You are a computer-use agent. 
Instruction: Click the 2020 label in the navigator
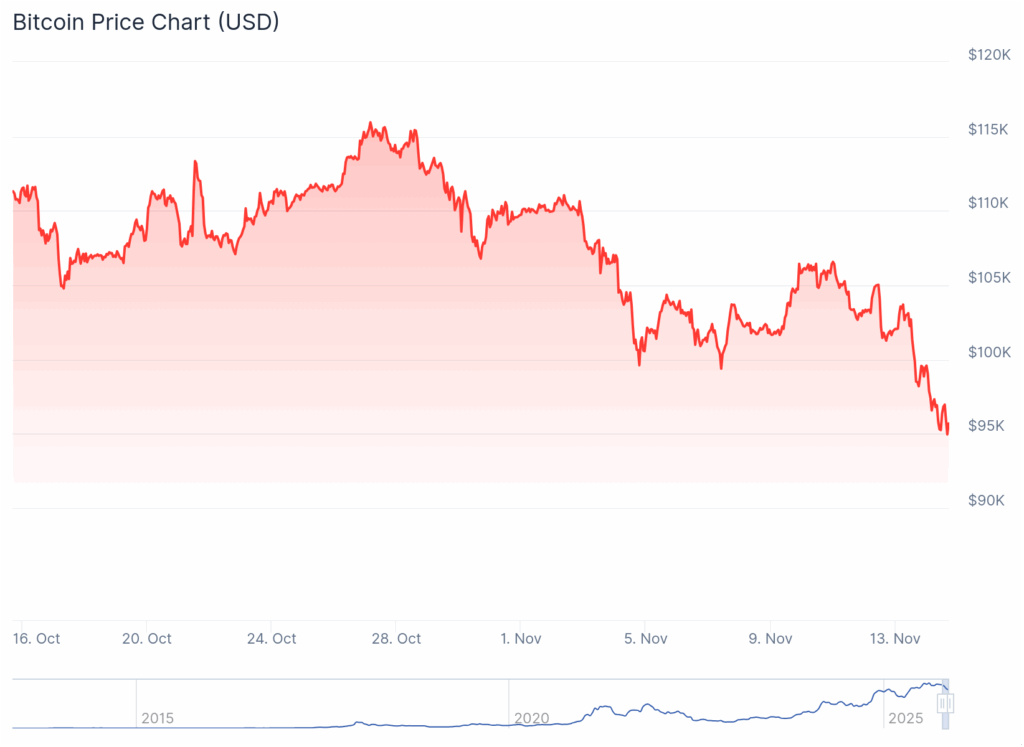tap(530, 718)
